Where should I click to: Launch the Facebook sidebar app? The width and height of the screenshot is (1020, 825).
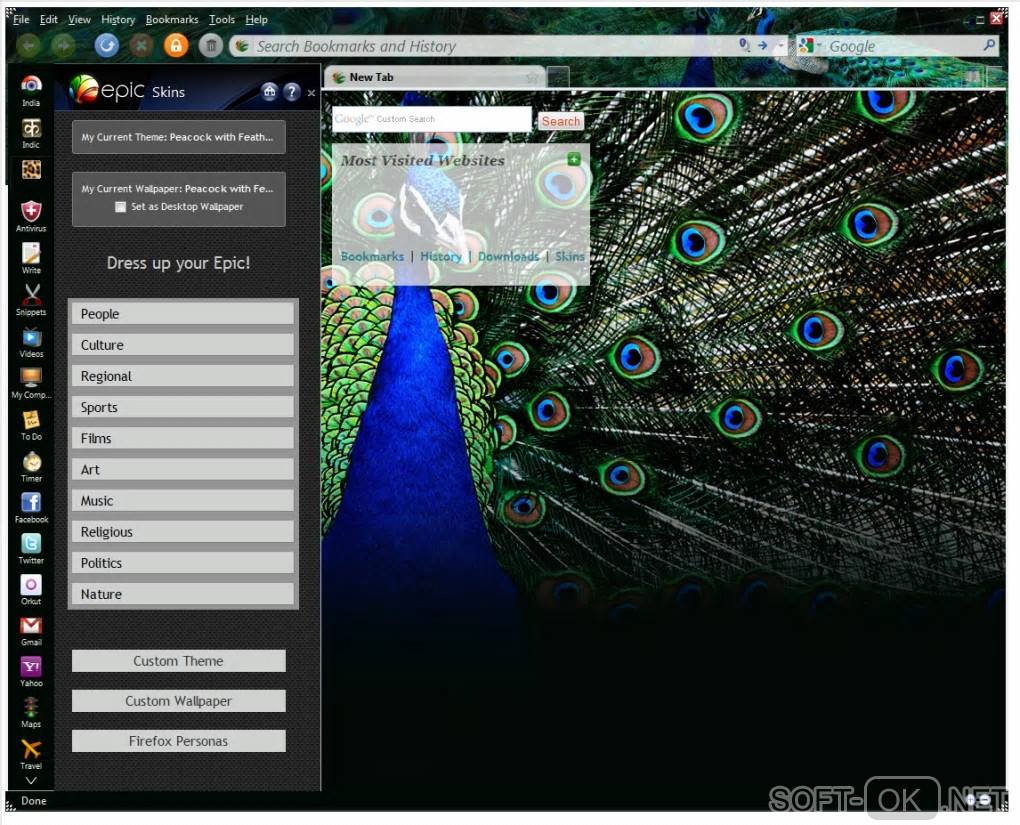pos(31,507)
